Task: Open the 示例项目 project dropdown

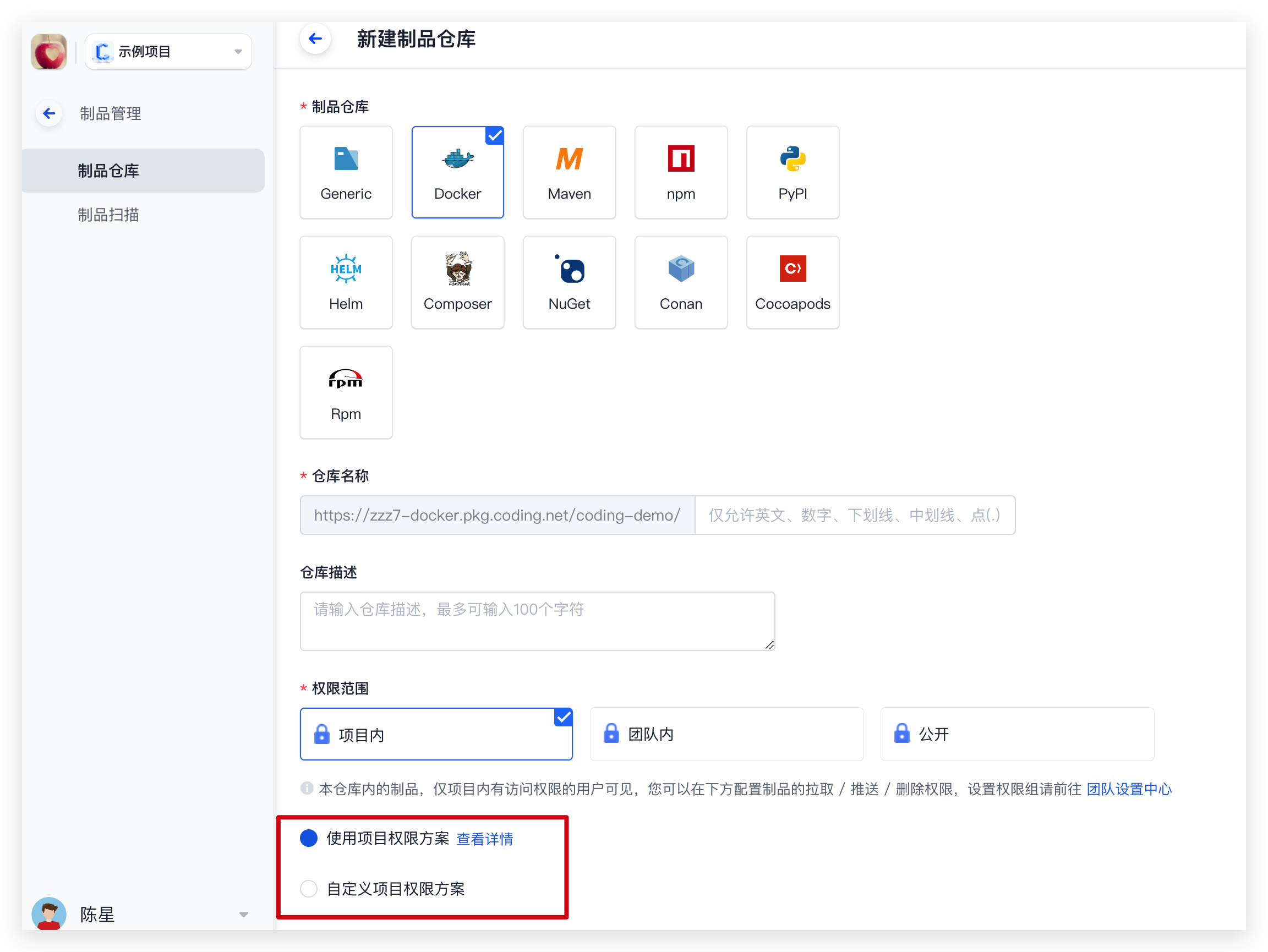Action: pos(168,52)
